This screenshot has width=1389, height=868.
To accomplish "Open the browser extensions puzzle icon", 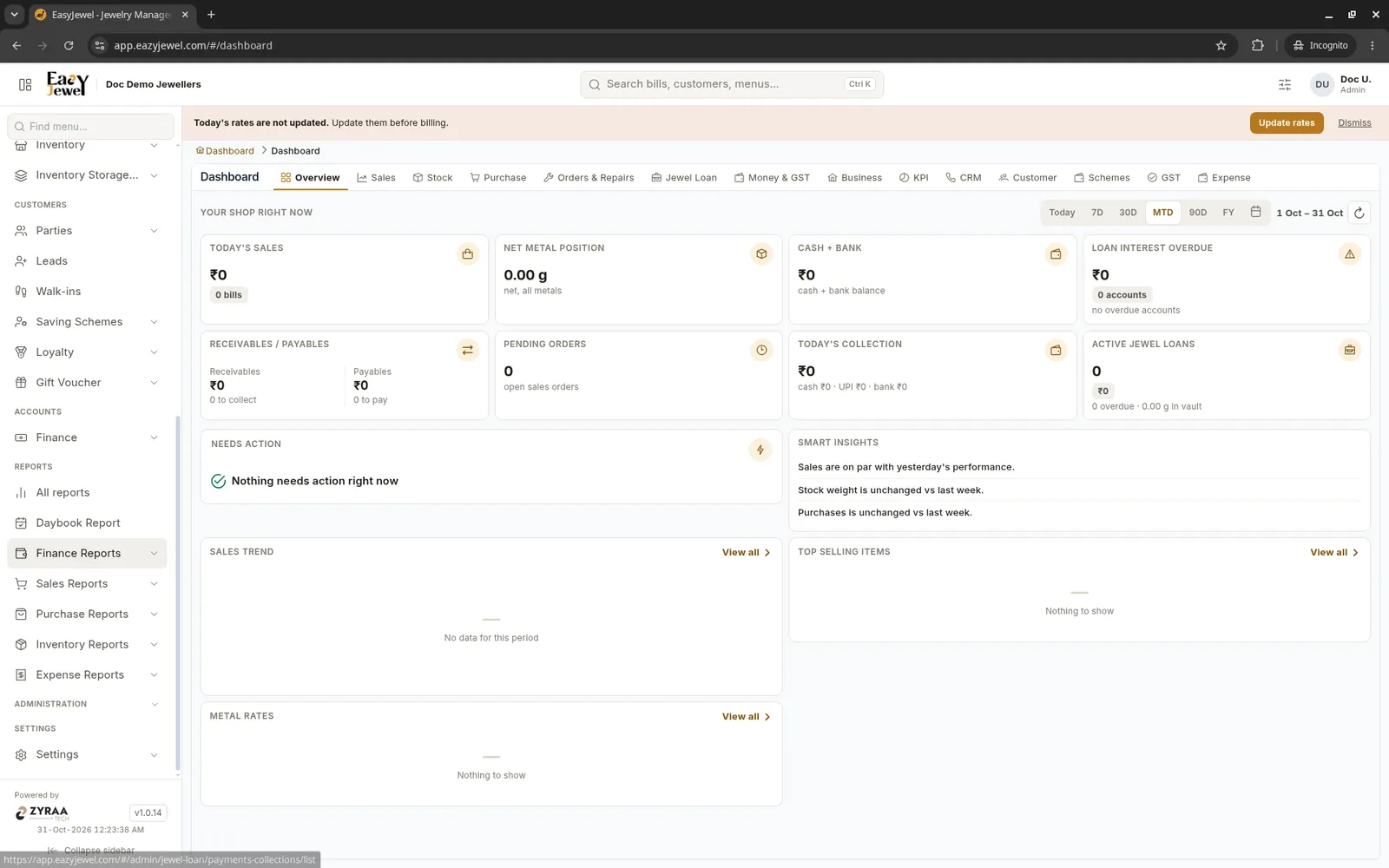I will 1257,45.
